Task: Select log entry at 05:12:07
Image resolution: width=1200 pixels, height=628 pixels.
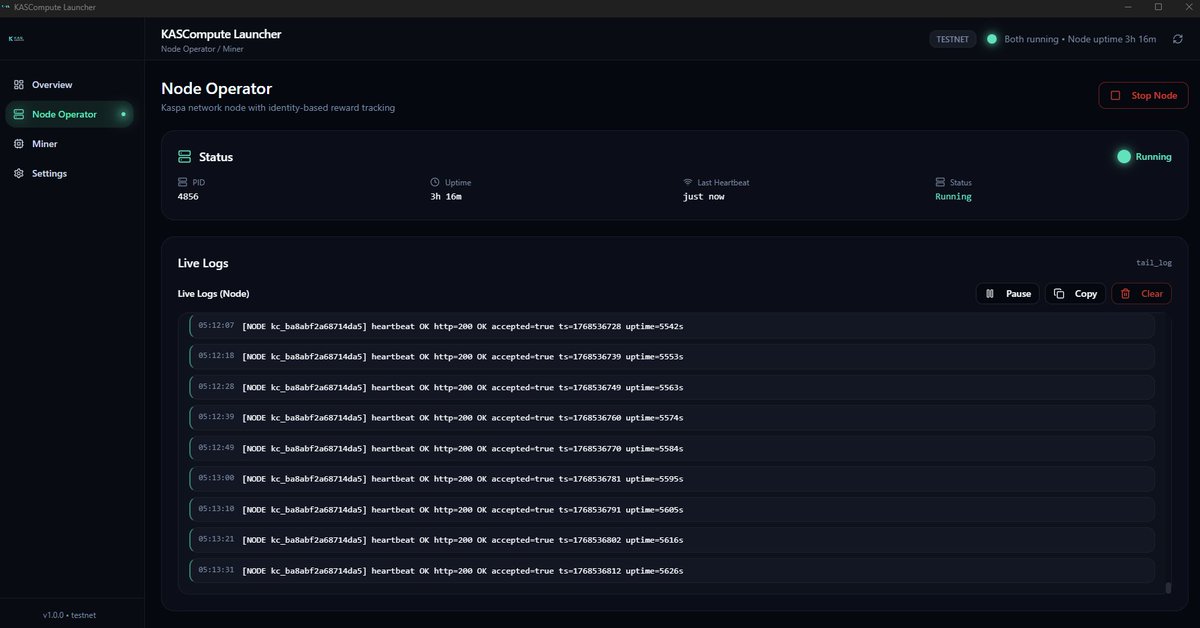Action: click(672, 326)
